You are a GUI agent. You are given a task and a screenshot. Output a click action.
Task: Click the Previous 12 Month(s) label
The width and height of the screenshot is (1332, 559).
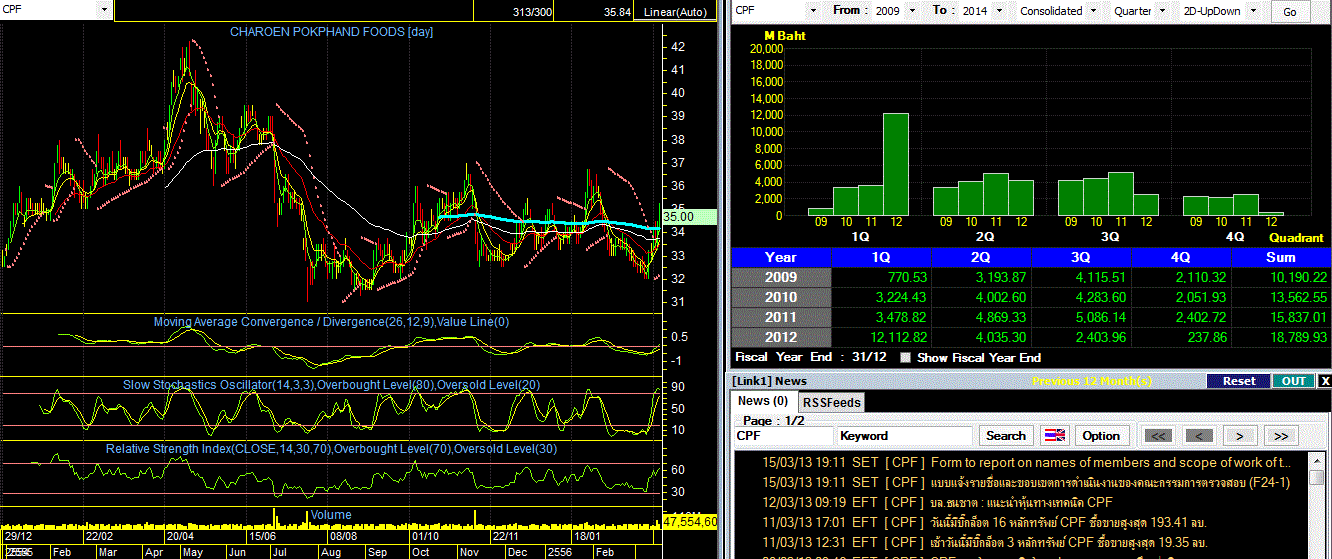(x=1092, y=381)
